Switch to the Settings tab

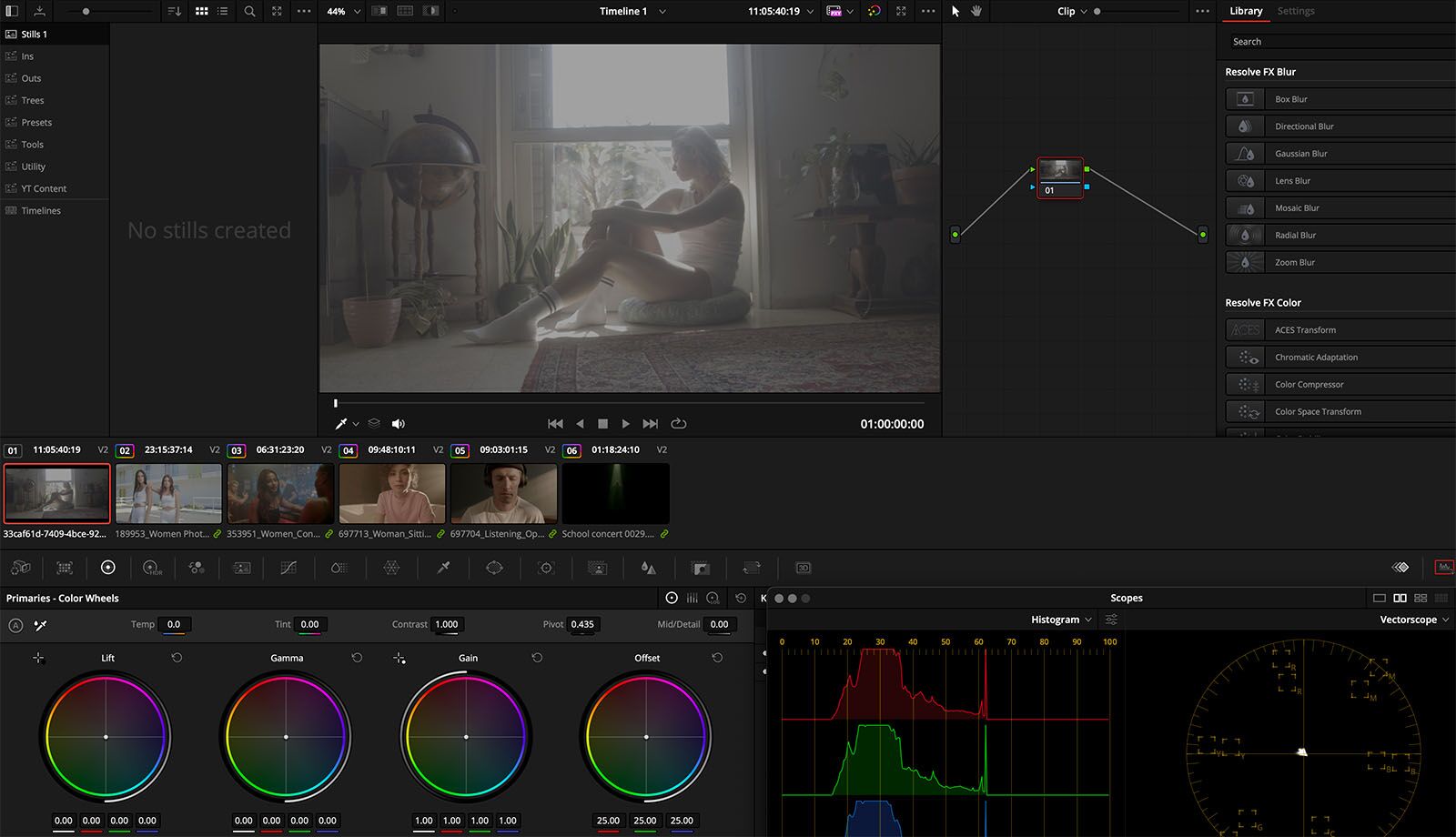click(x=1296, y=11)
